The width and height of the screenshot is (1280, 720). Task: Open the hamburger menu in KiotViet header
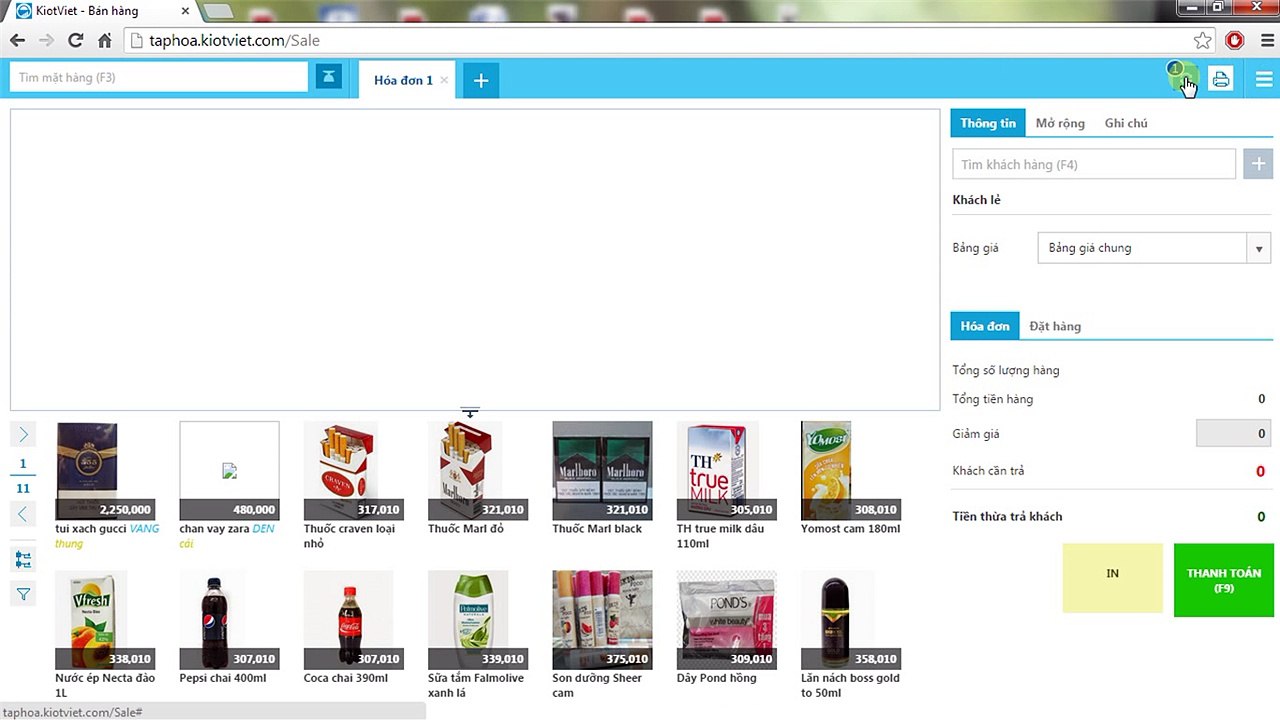click(1264, 80)
